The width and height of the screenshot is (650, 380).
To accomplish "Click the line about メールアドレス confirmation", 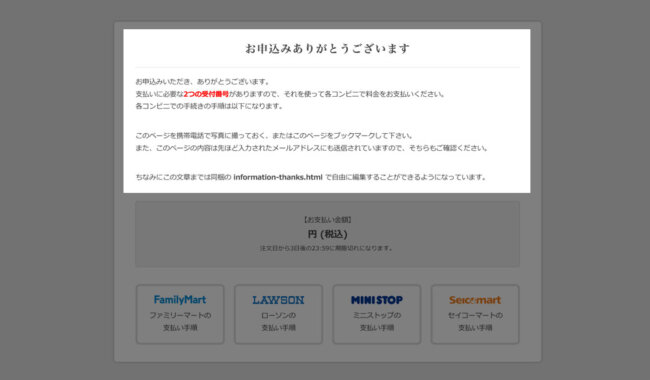I will [312, 148].
